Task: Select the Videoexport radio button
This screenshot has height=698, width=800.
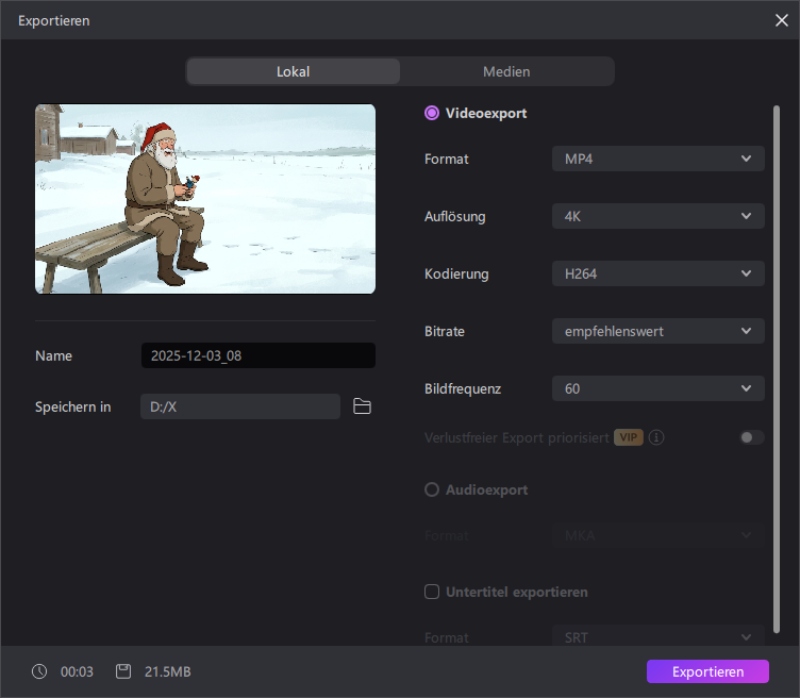Action: pos(432,113)
